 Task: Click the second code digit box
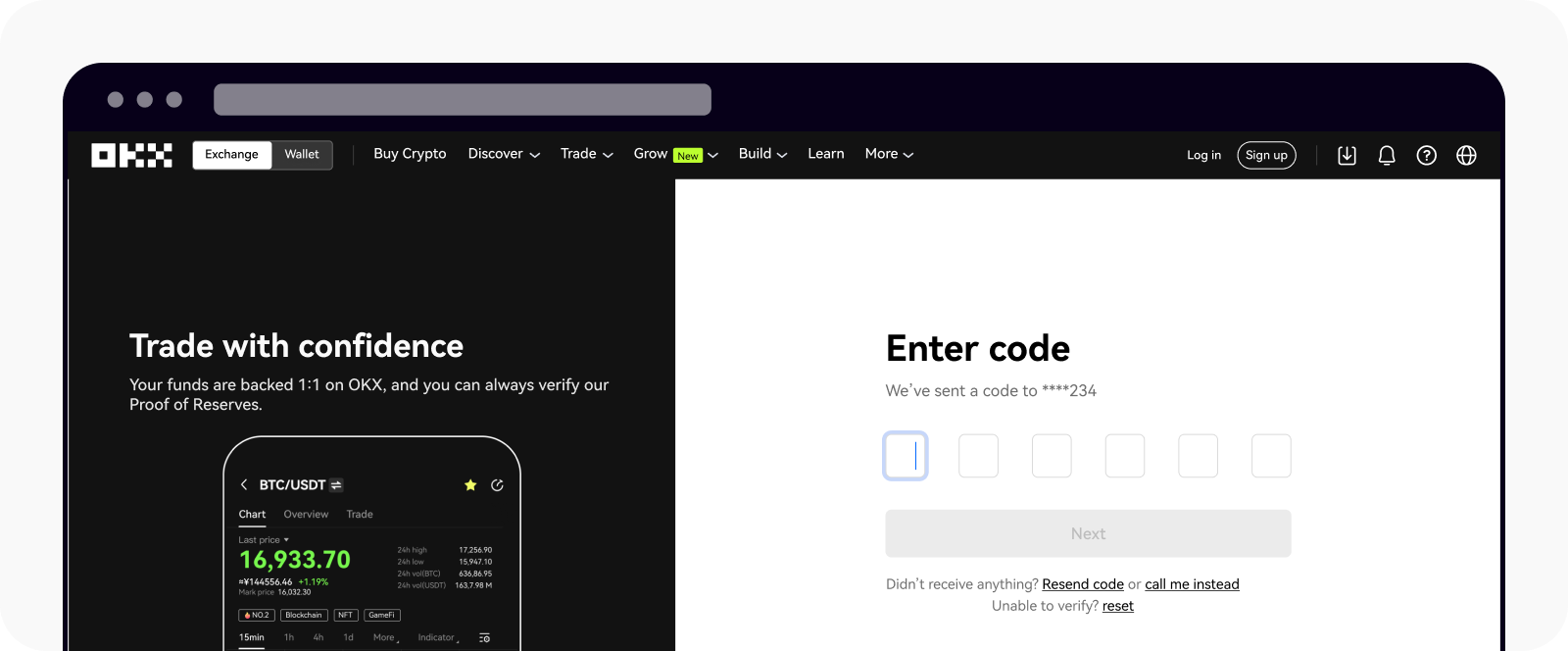978,456
